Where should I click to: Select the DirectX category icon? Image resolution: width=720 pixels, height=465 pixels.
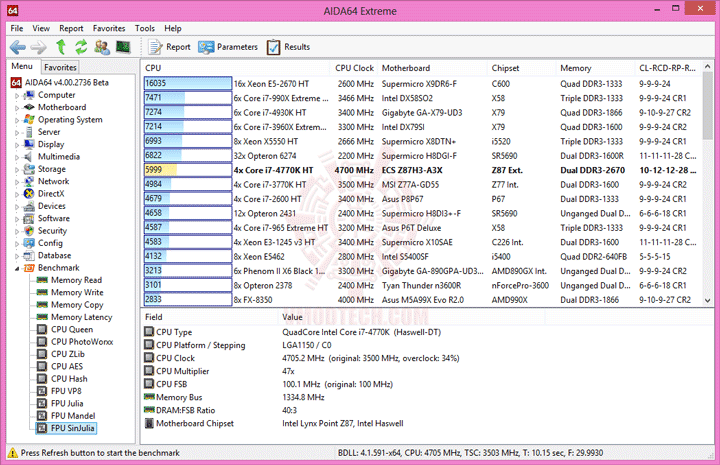29,194
